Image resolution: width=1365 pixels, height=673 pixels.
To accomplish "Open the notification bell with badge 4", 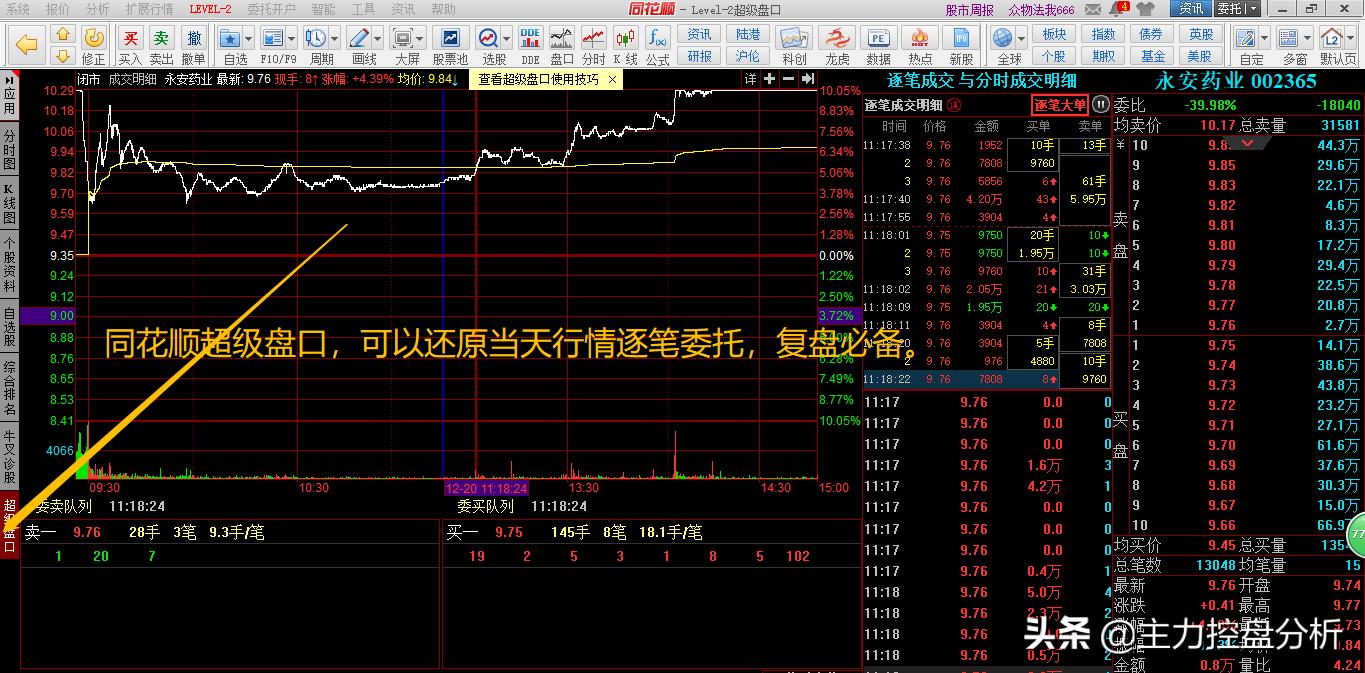I will pos(1118,9).
